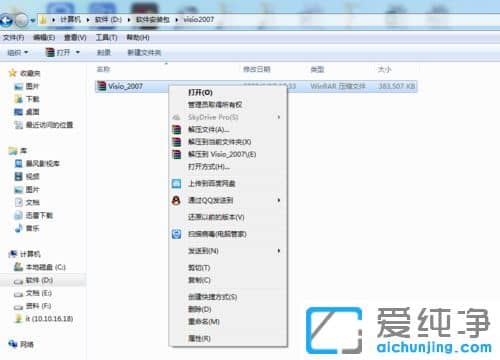Choose 创建快捷方式(S) in context menu

228,297
